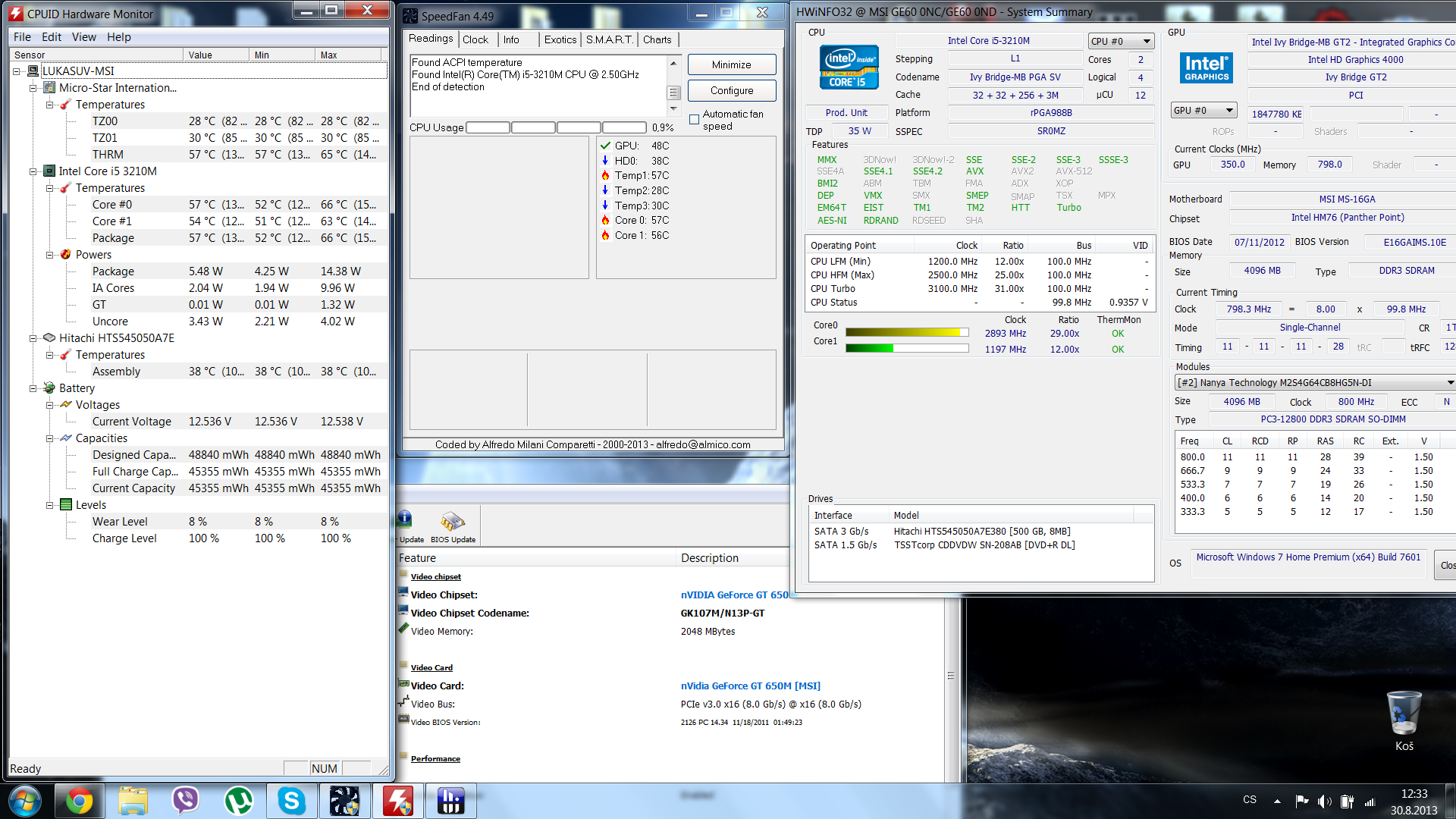Click Value column header in HWMonitor

[x=215, y=55]
